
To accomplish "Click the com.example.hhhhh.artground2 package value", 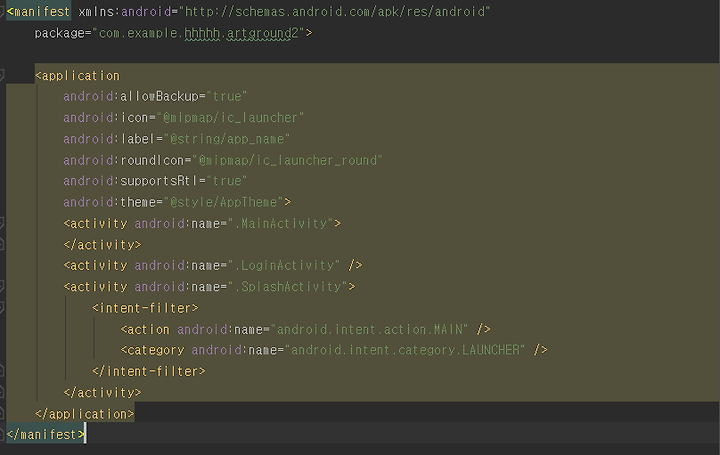I will coord(199,33).
